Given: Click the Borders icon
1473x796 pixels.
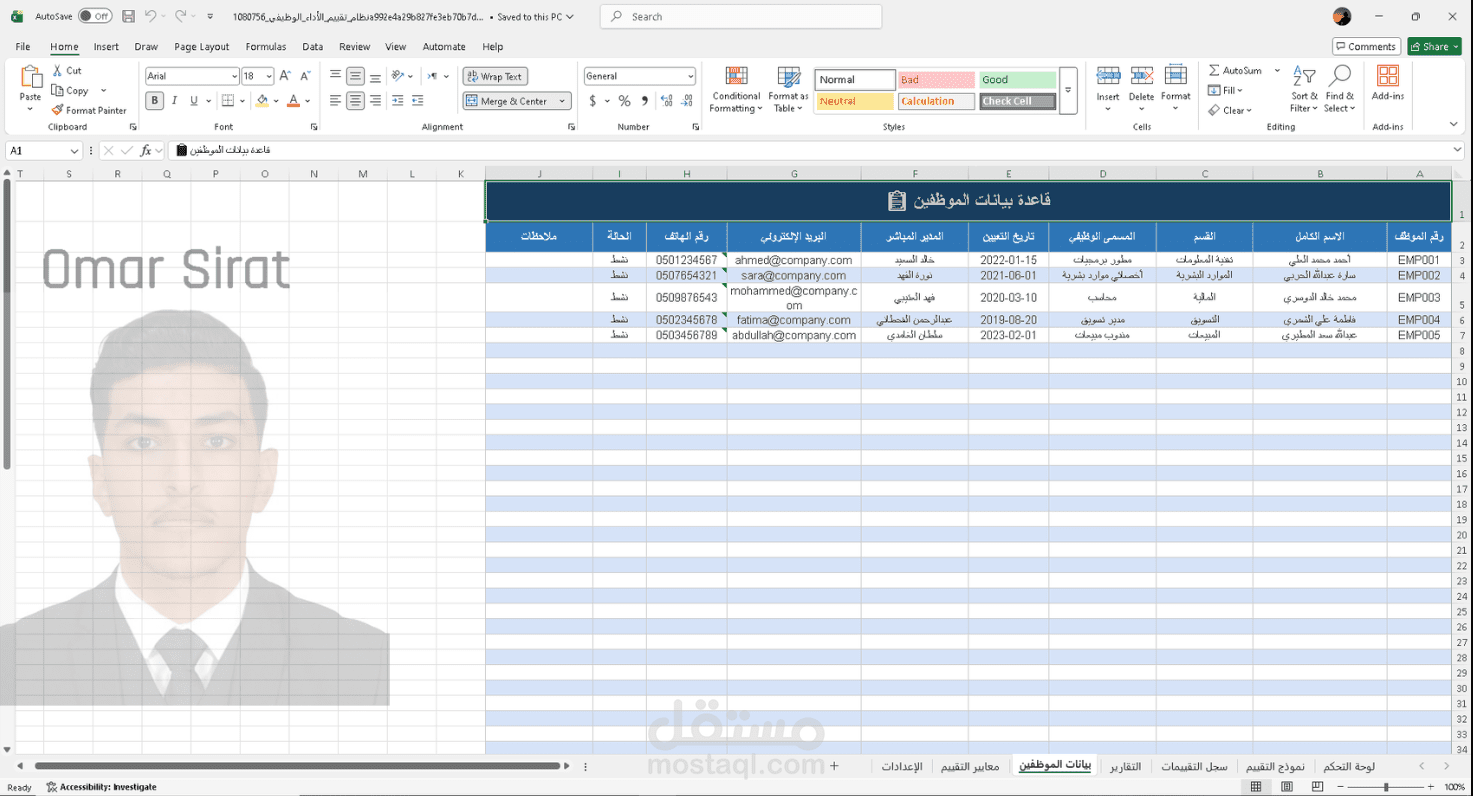Looking at the screenshot, I should click(228, 100).
